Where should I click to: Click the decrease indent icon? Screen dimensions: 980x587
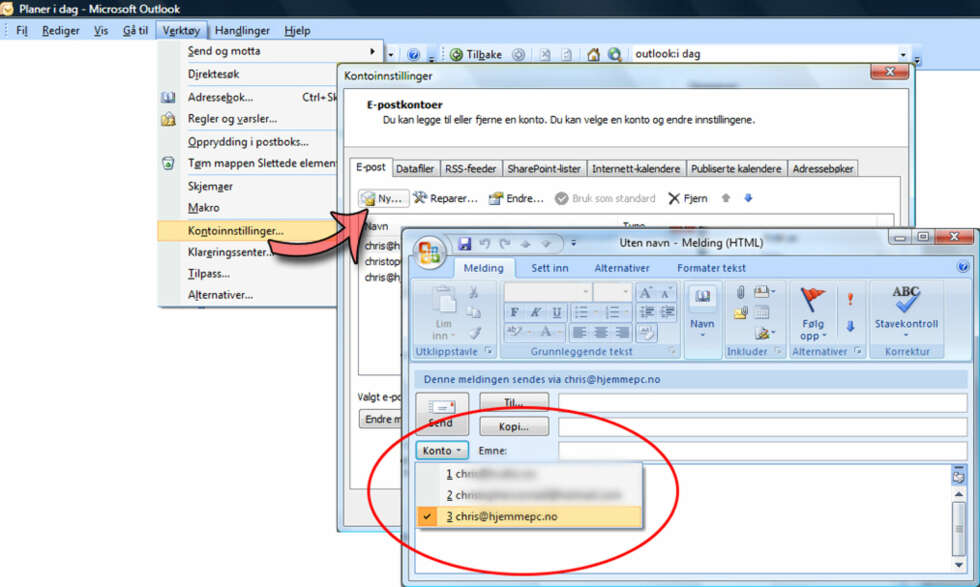[x=647, y=312]
